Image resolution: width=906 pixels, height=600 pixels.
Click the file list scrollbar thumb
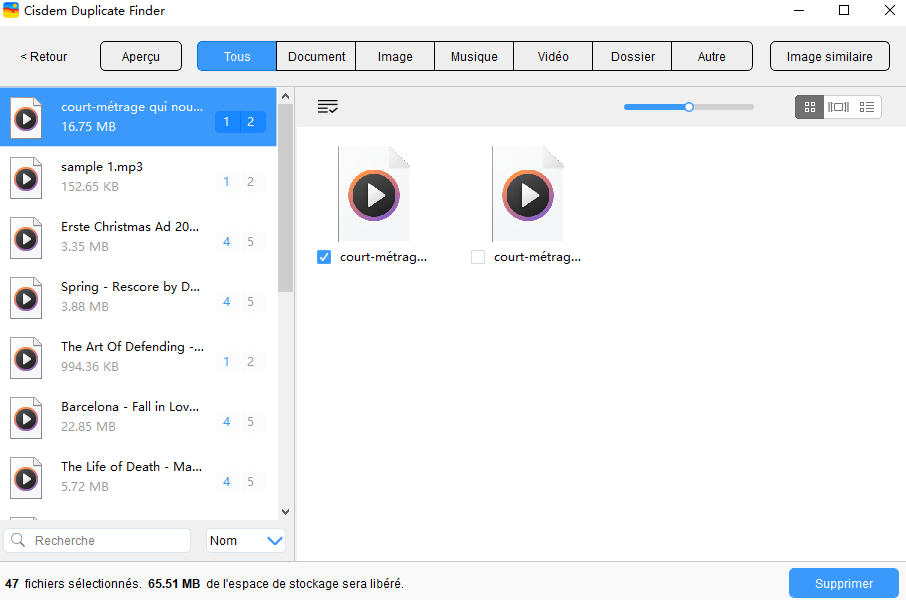285,198
